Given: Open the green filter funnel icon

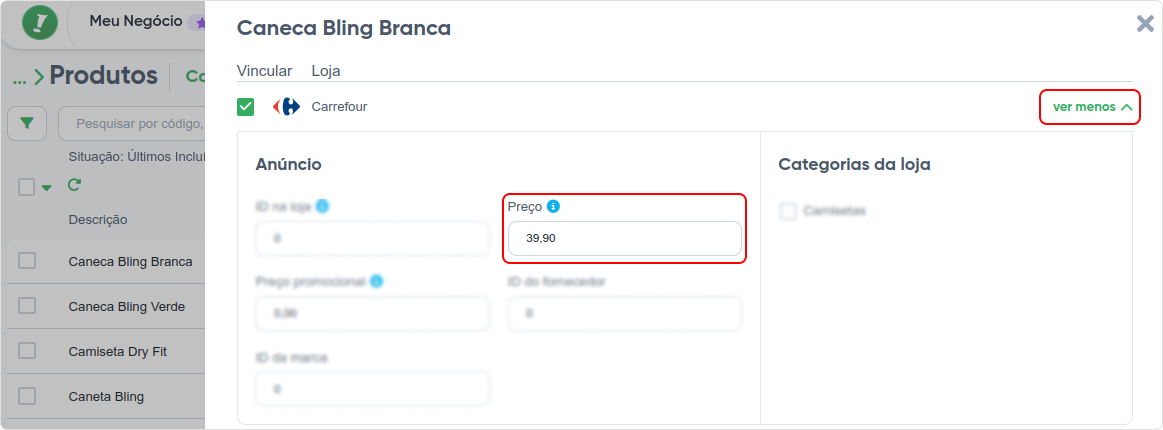Looking at the screenshot, I should (27, 124).
